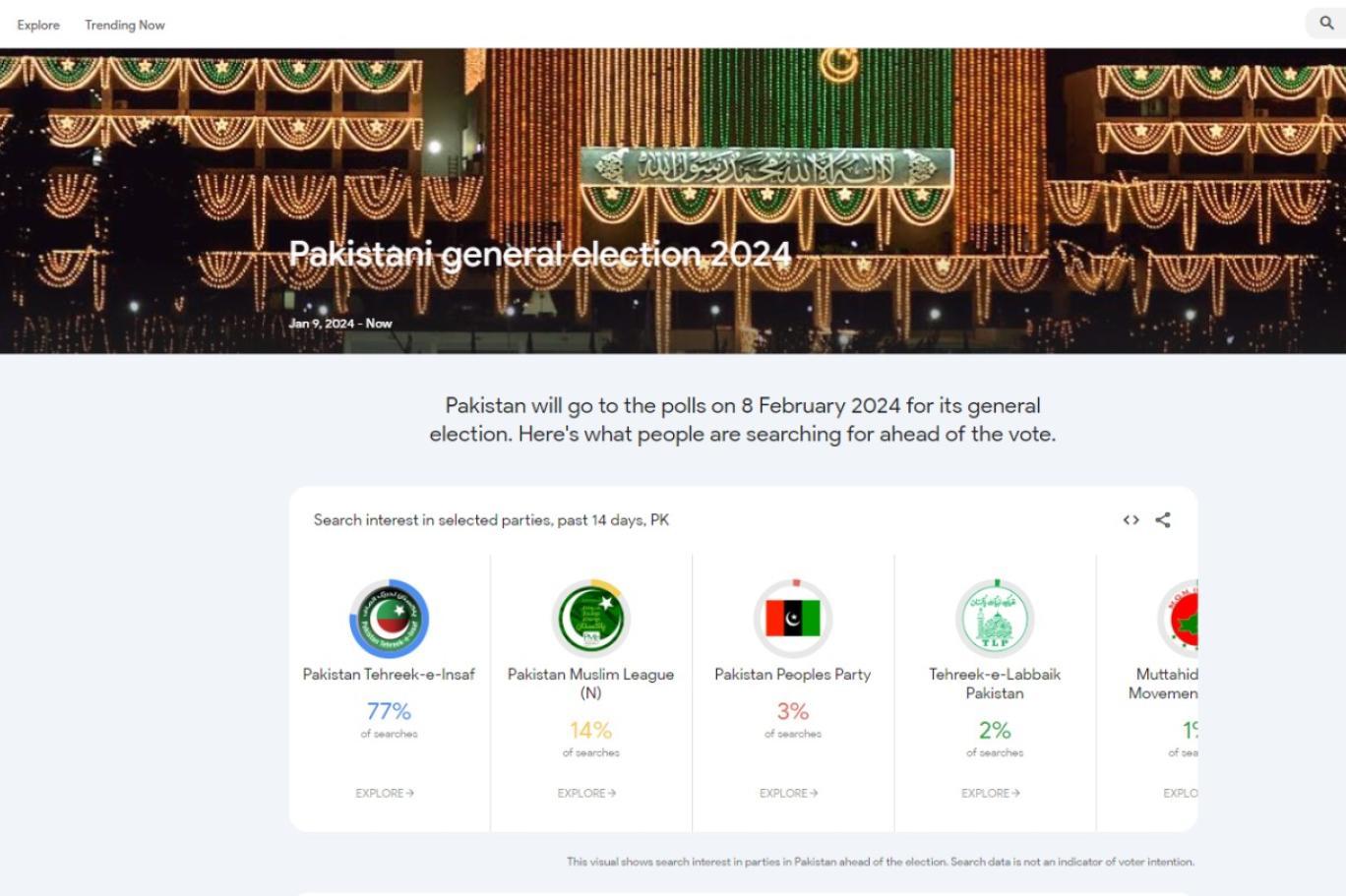Click the 14% search interest value
The image size is (1346, 896).
coord(590,732)
